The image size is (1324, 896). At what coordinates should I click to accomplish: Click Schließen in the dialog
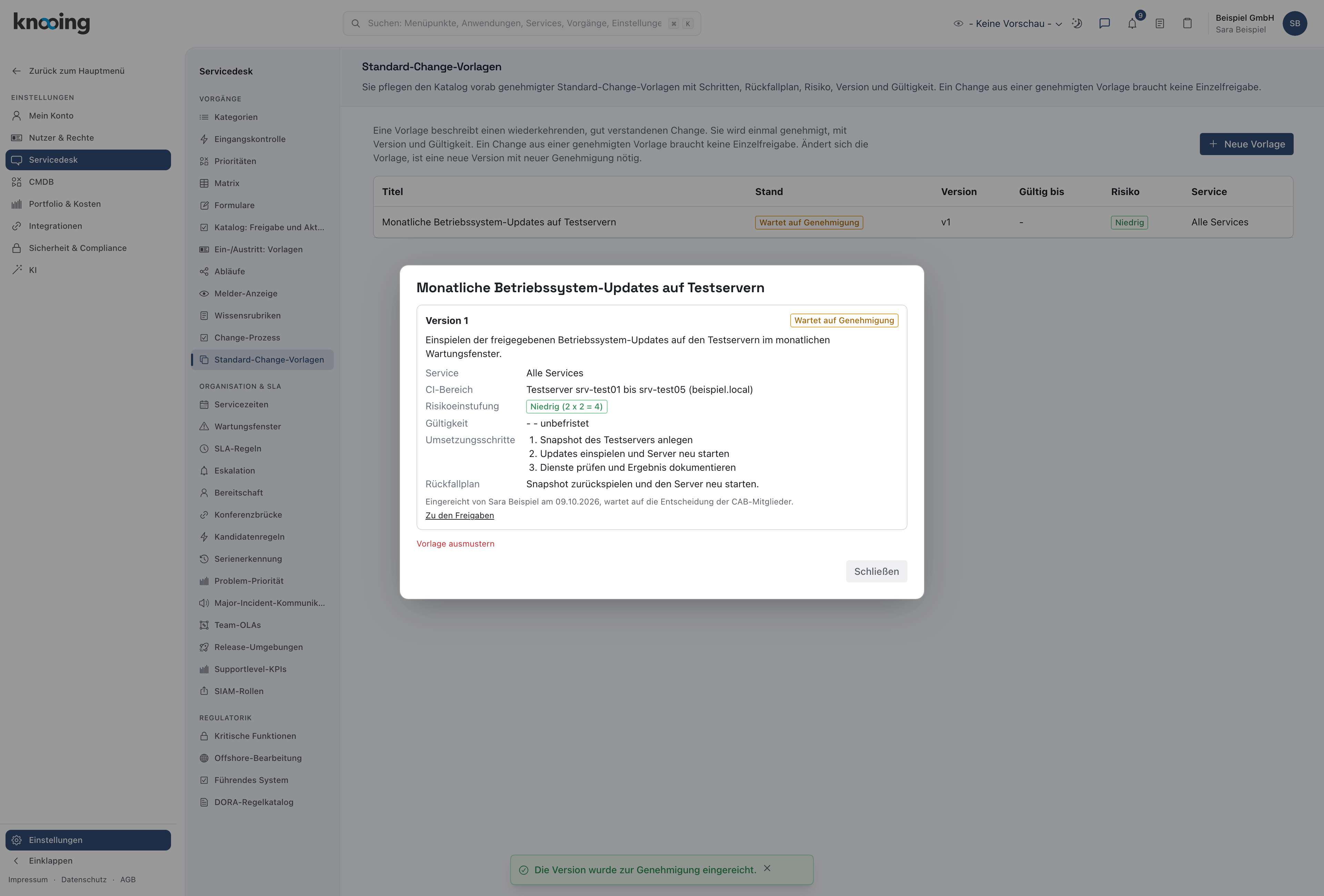click(876, 571)
